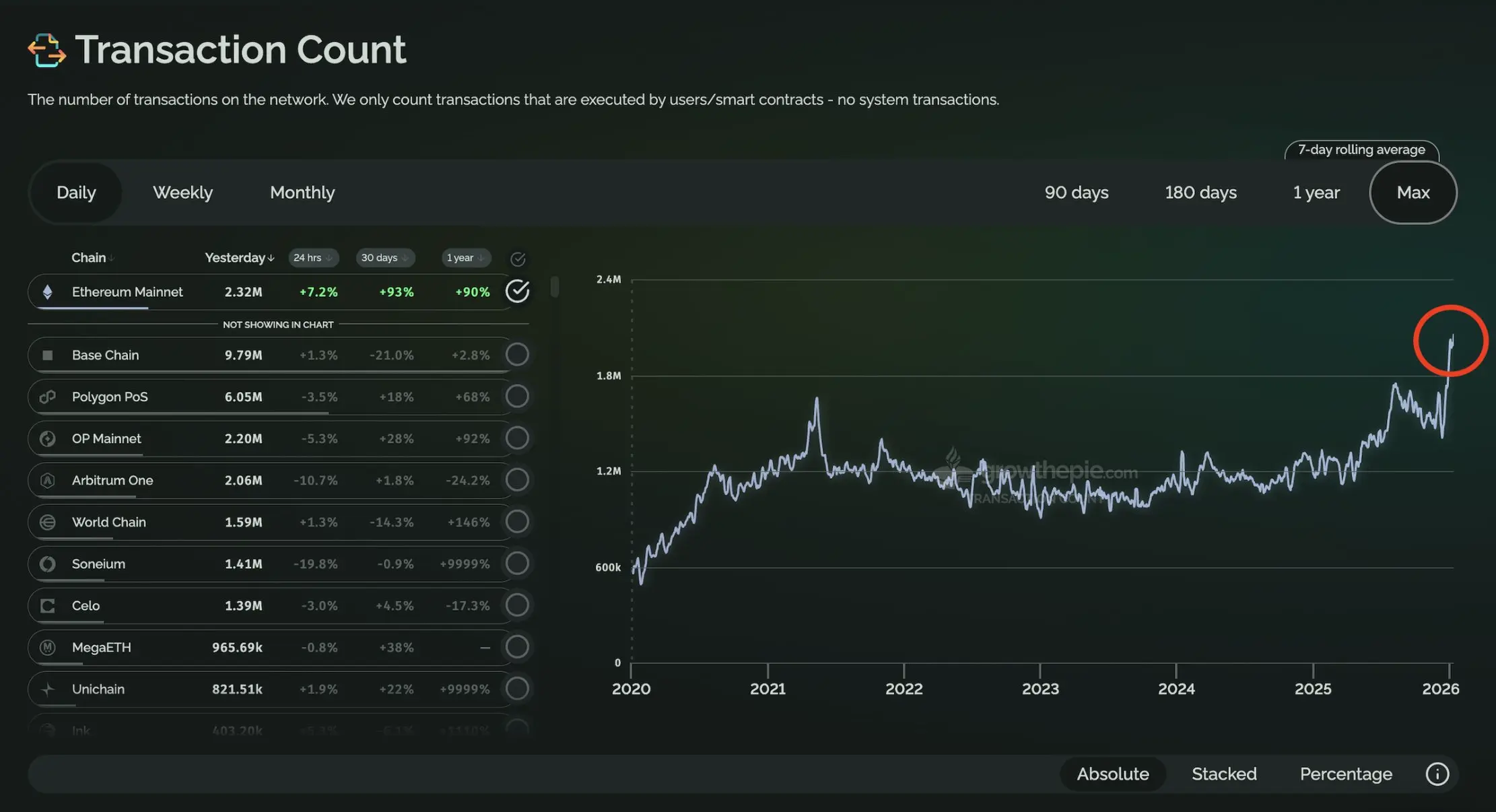Click the Arbitrum One chain icon
This screenshot has width=1496, height=812.
pos(48,481)
